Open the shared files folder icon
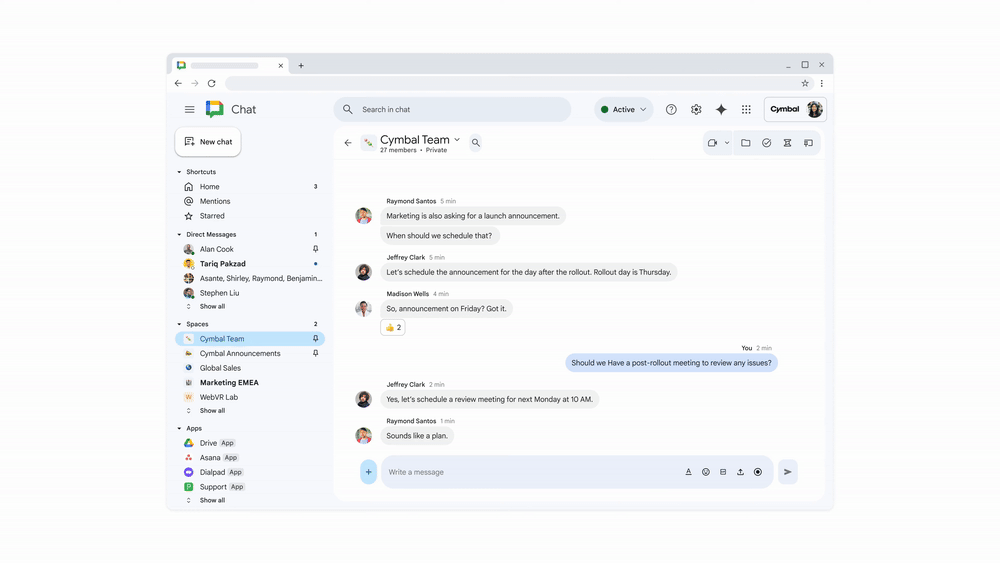The image size is (1000, 563). click(x=746, y=143)
